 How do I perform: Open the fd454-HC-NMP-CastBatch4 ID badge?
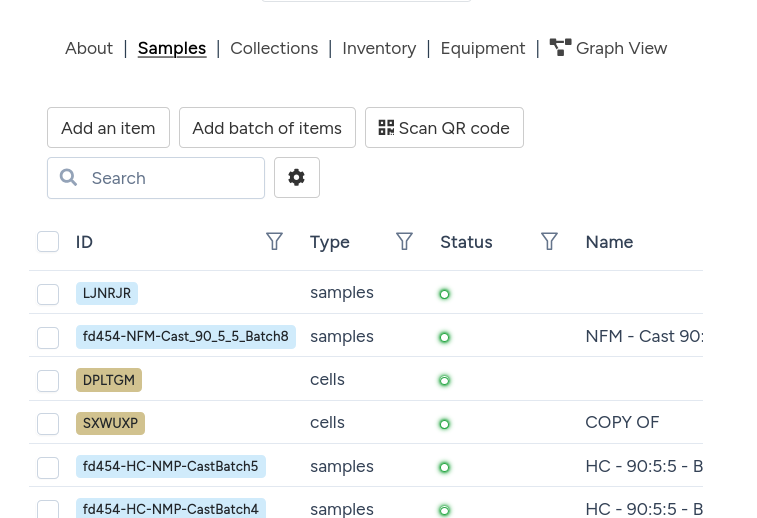171,509
